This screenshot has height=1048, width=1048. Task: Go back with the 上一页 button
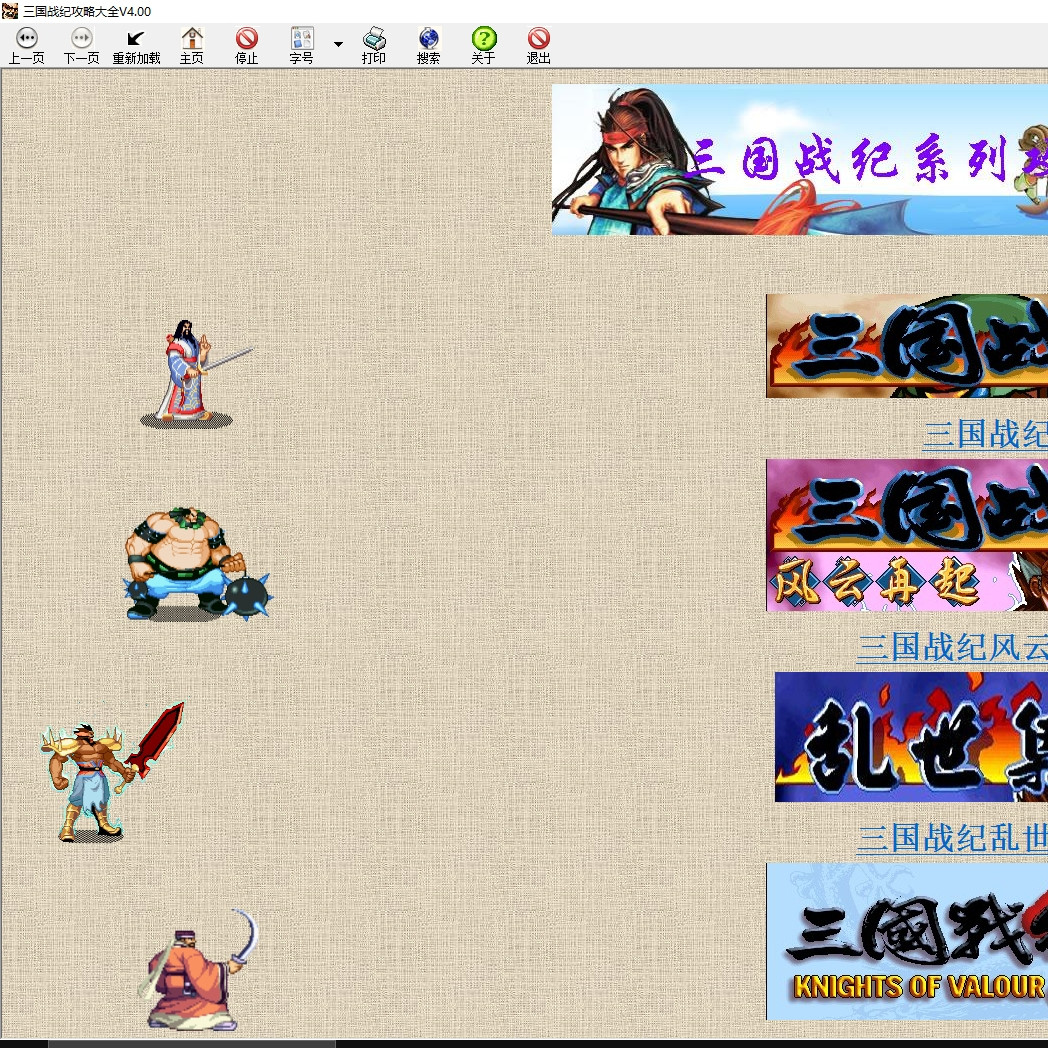click(x=27, y=45)
